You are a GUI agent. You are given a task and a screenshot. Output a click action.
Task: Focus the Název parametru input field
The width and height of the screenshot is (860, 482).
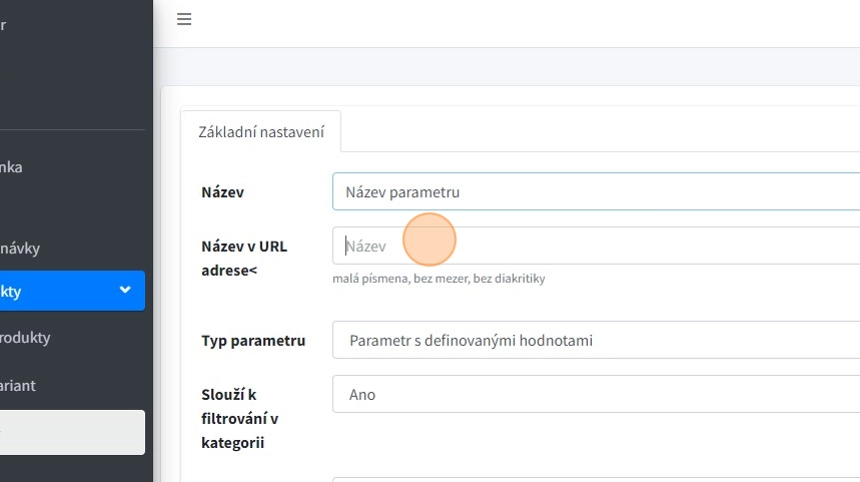[x=595, y=192]
